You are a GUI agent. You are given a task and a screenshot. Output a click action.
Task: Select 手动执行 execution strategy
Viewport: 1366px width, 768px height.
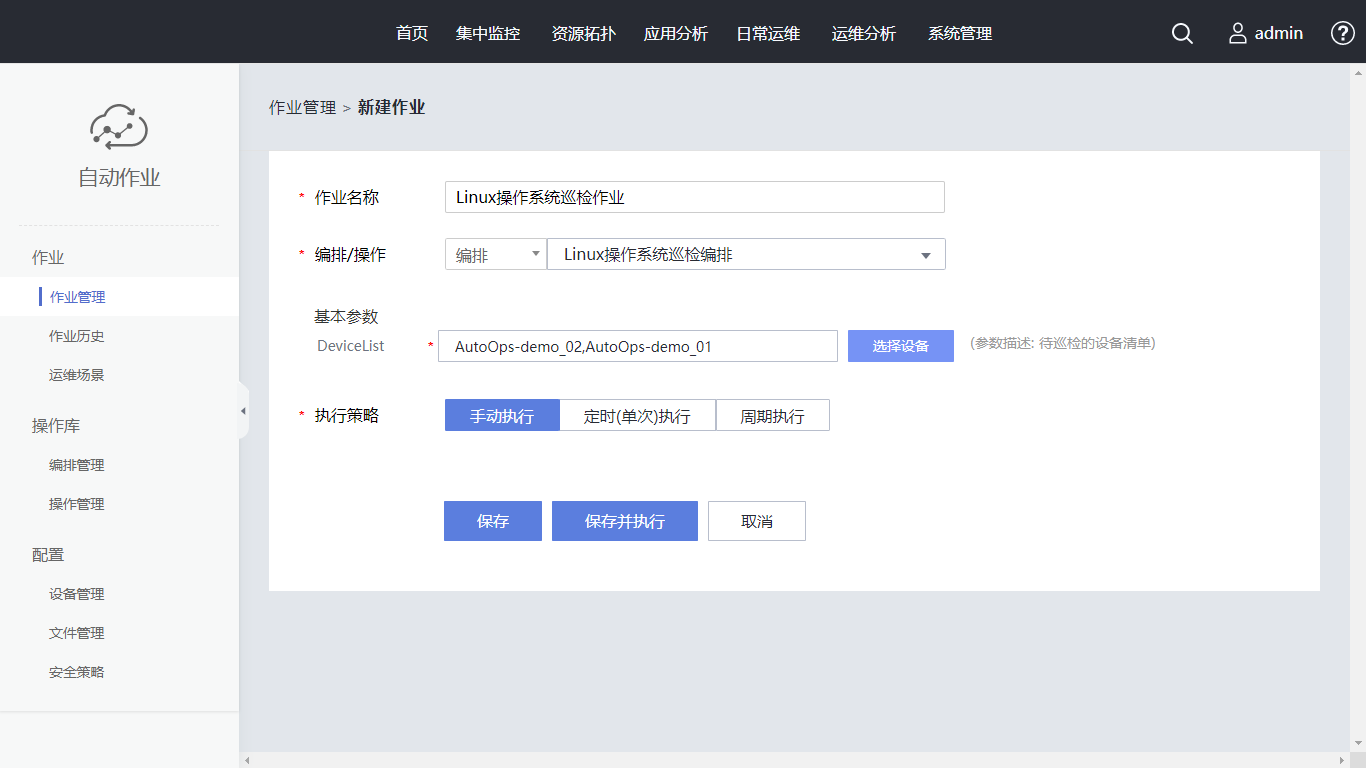point(502,416)
